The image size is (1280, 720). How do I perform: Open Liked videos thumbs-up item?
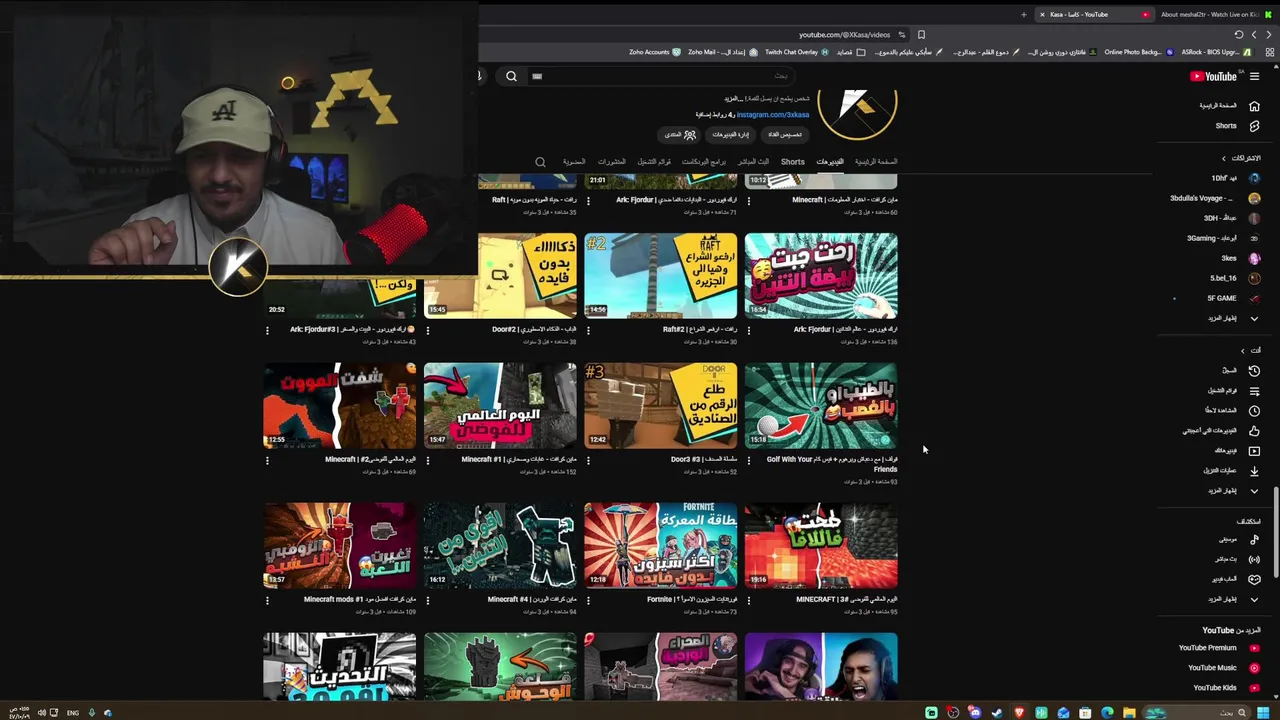pos(1254,431)
